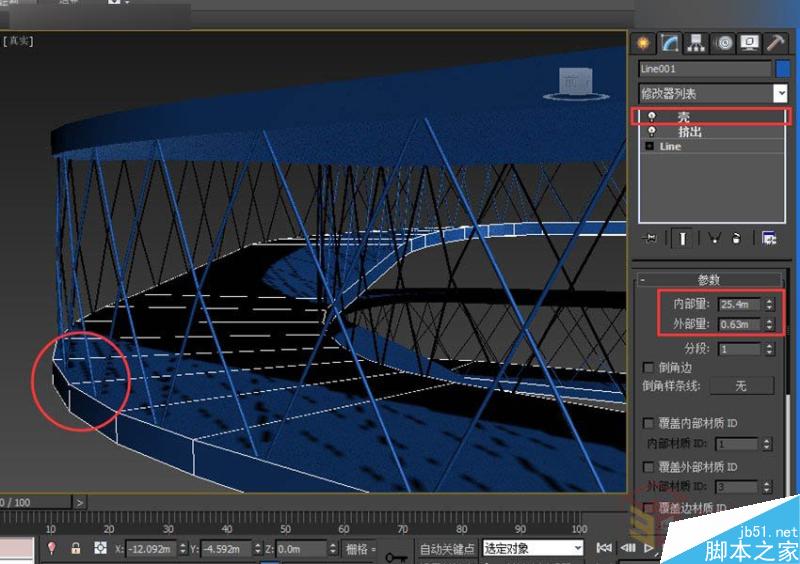Click the Set Key key icon
Viewport: 800px width, 564px height.
[396, 555]
